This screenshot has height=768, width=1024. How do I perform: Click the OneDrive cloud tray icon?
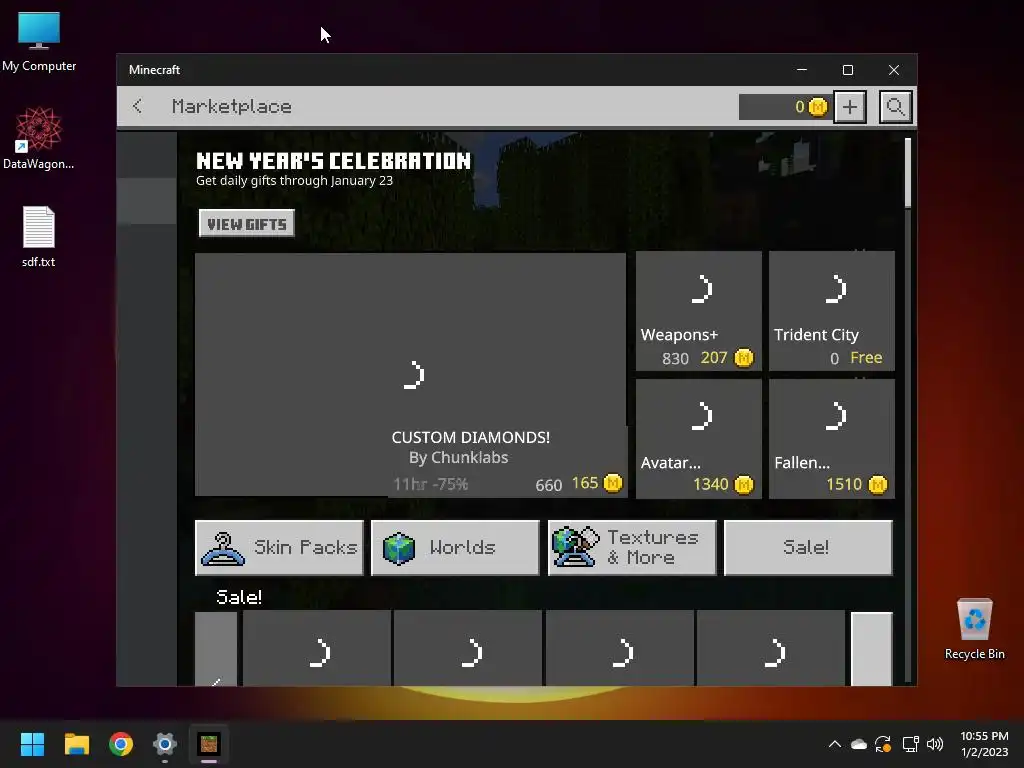click(x=859, y=744)
